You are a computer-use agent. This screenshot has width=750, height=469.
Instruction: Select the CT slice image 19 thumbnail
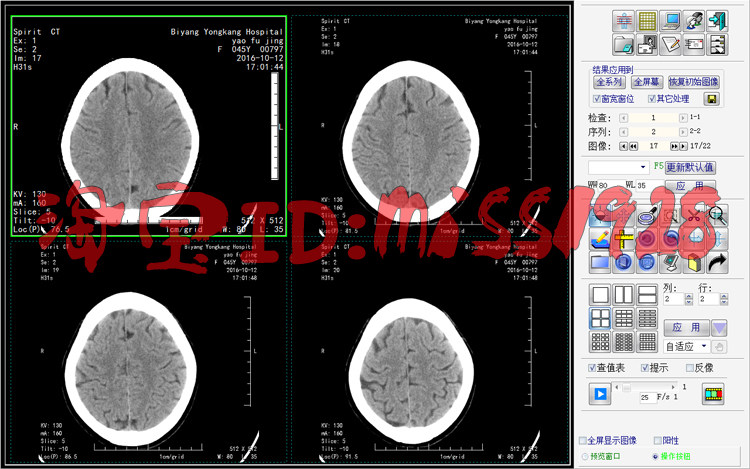click(x=149, y=353)
